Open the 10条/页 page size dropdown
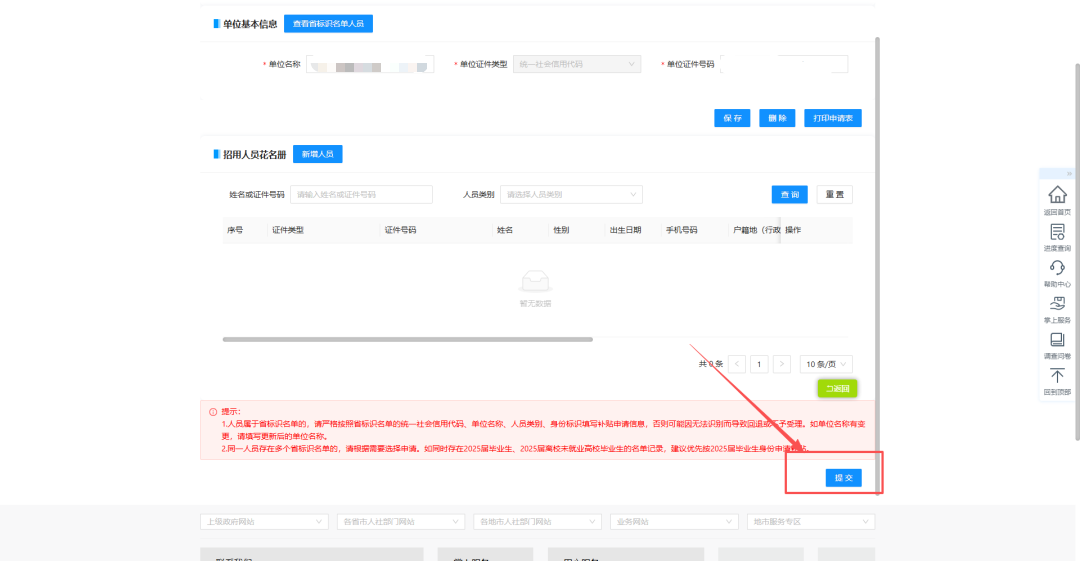 [x=826, y=364]
